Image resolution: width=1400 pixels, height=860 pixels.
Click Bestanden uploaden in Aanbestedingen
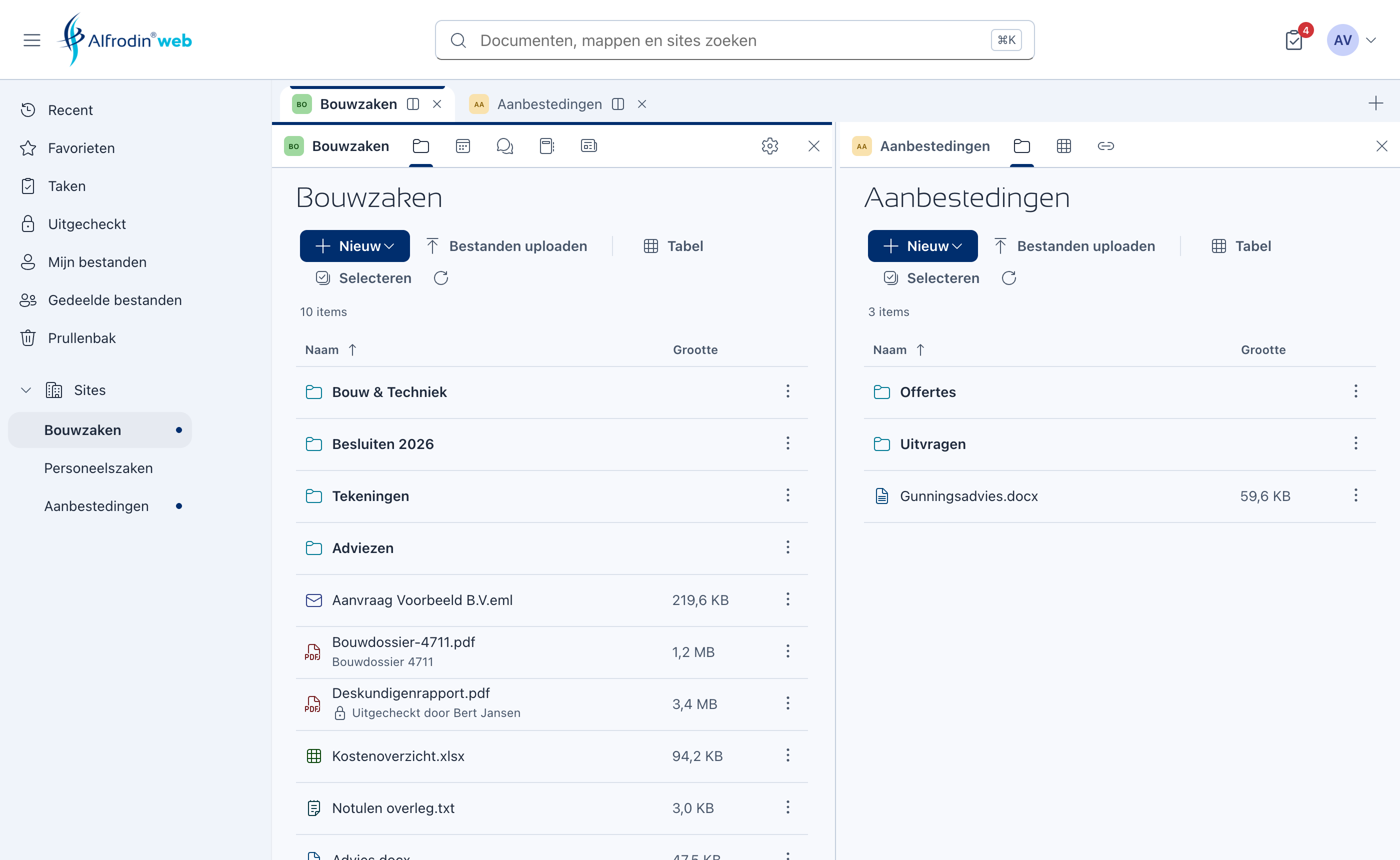pyautogui.click(x=1074, y=246)
